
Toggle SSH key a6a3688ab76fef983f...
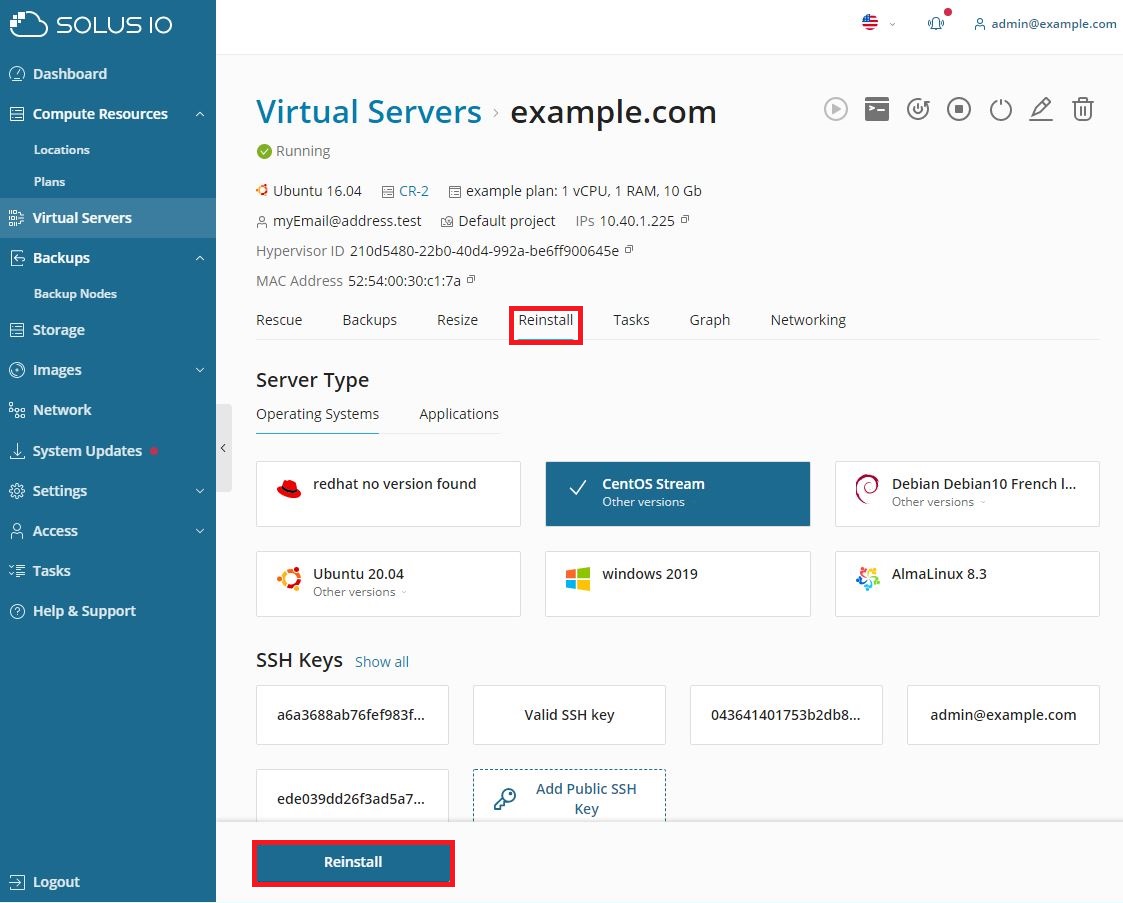tap(352, 715)
